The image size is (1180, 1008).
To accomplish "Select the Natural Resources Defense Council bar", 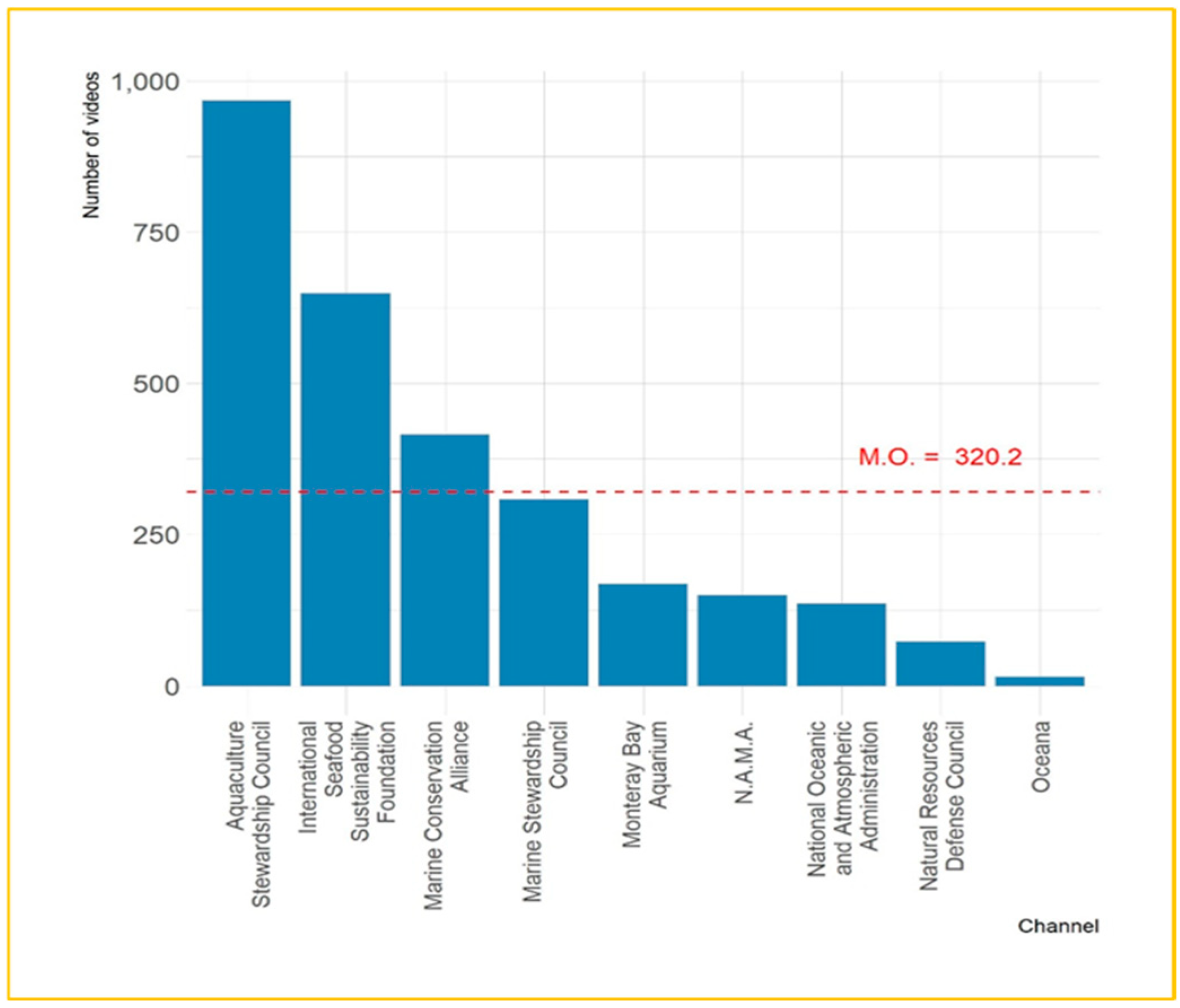I will 940,664.
